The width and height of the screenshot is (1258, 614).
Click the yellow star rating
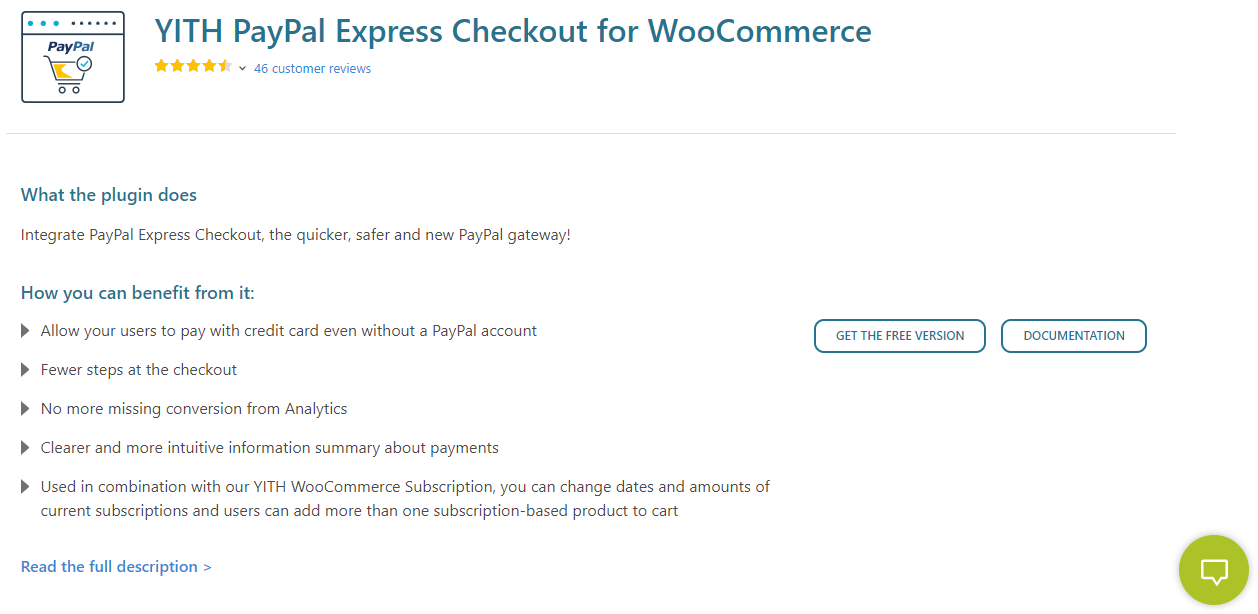pyautogui.click(x=193, y=67)
